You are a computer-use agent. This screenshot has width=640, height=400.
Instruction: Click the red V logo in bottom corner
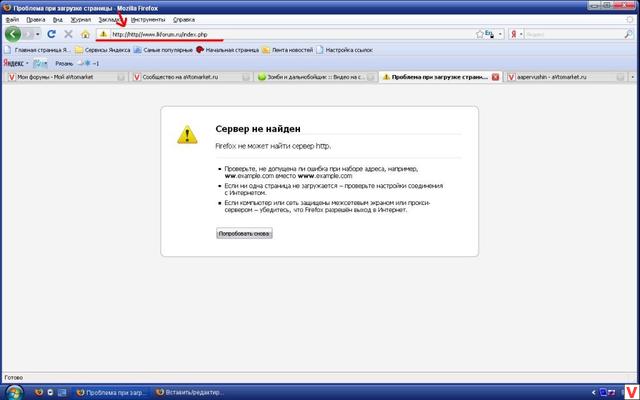[x=632, y=392]
